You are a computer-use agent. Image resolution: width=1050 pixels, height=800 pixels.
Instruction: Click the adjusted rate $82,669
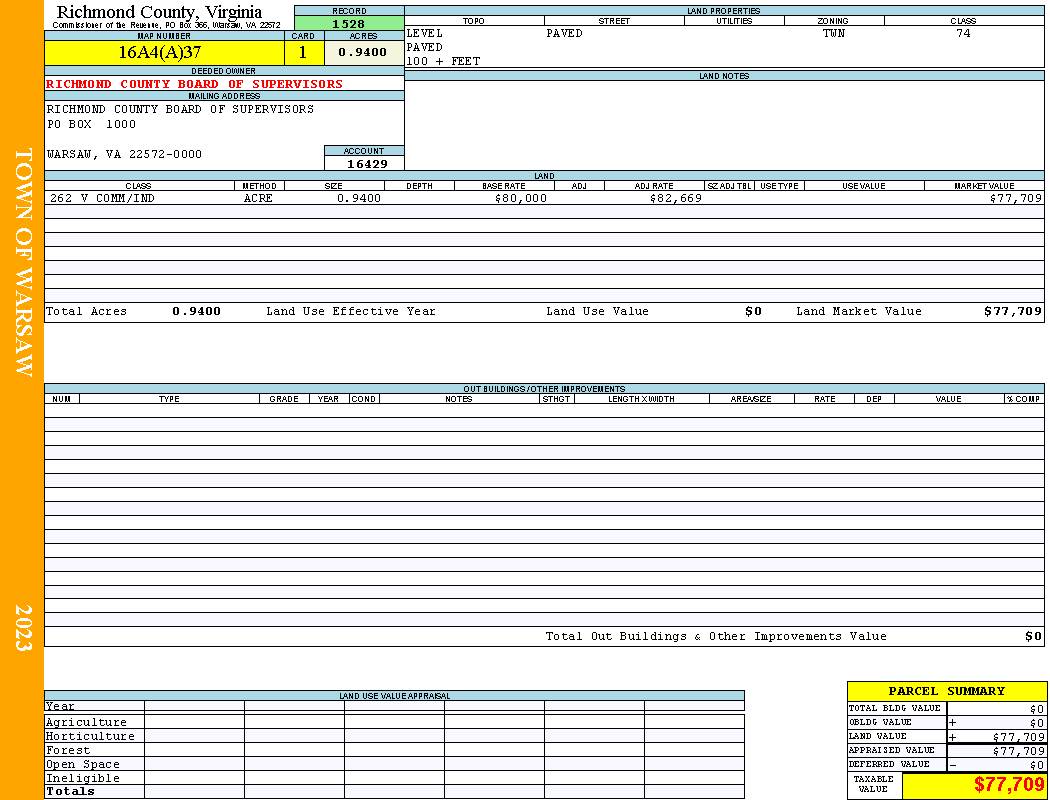676,198
